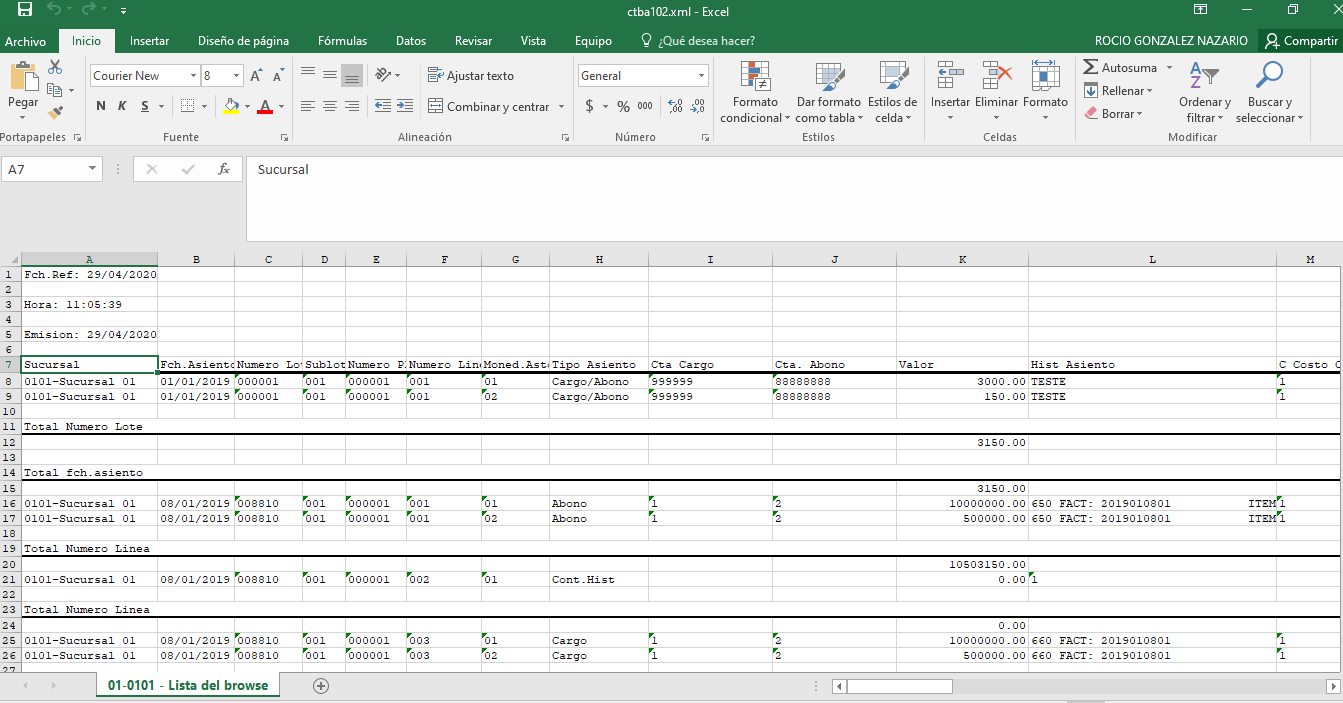Click the Eliminar cells icon
Screen dimensions: 1343x703
[x=997, y=76]
